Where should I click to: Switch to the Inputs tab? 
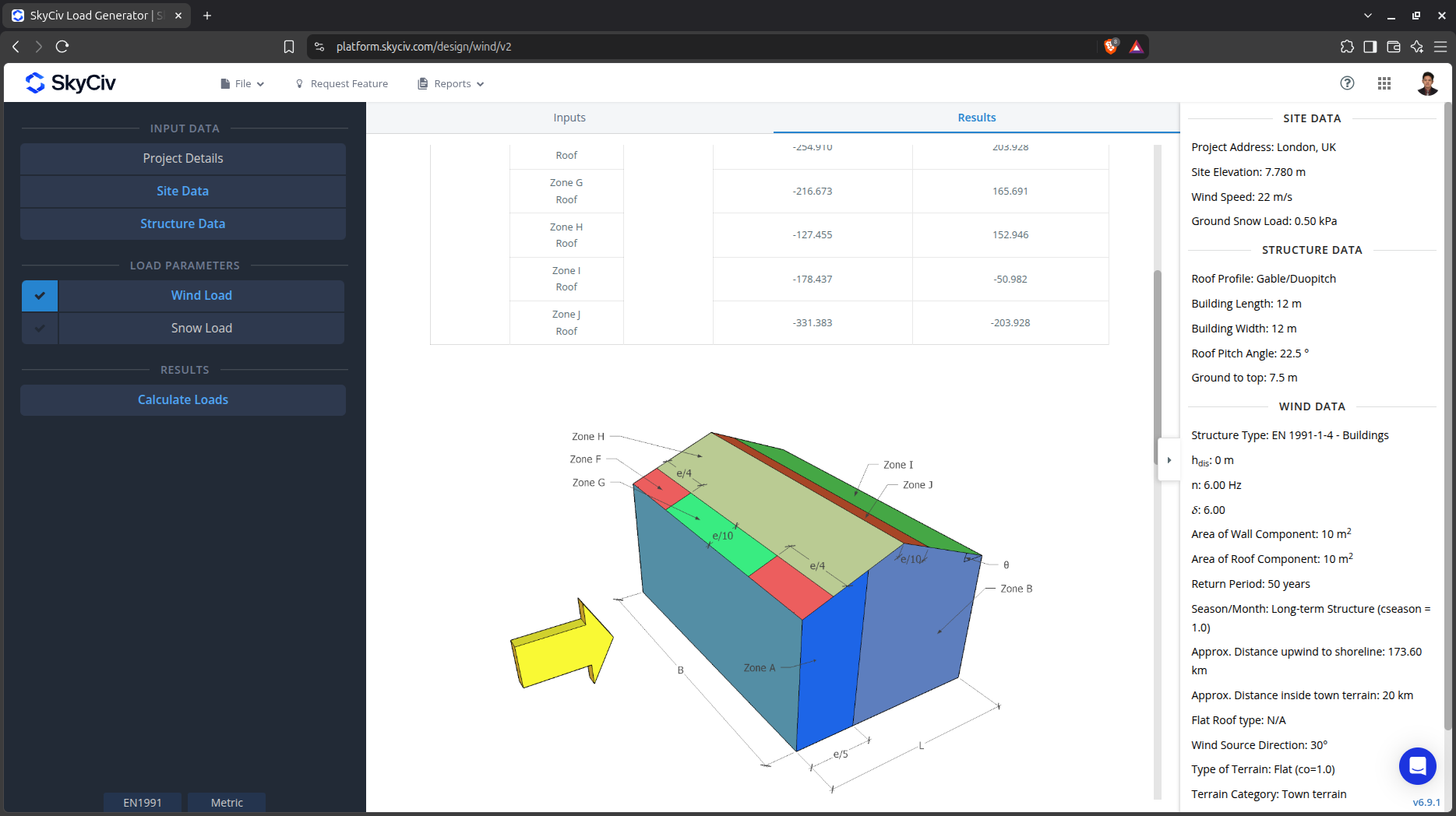tap(569, 118)
